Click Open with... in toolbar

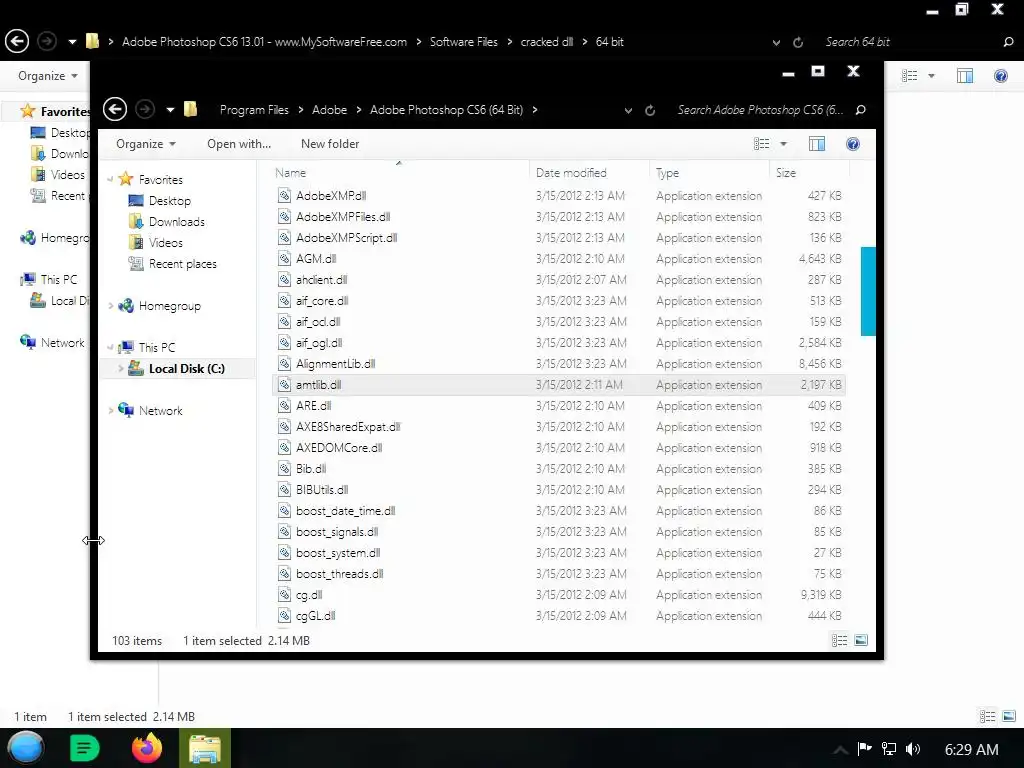pos(239,144)
